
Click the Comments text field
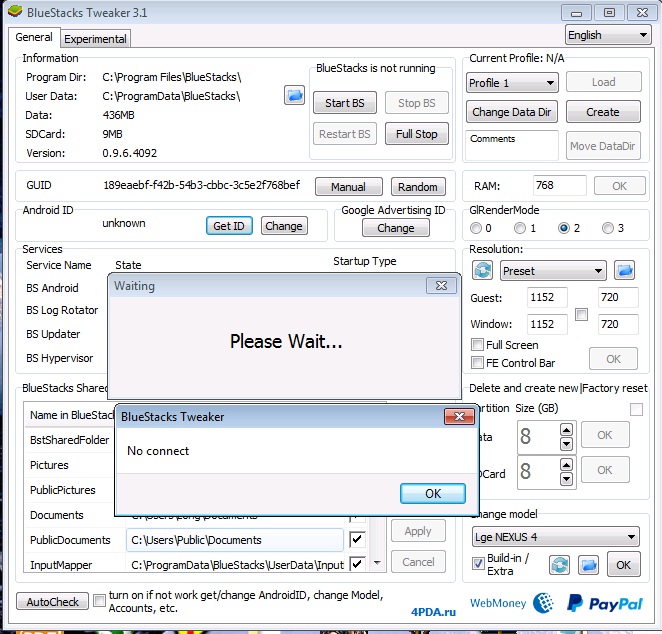(x=512, y=145)
